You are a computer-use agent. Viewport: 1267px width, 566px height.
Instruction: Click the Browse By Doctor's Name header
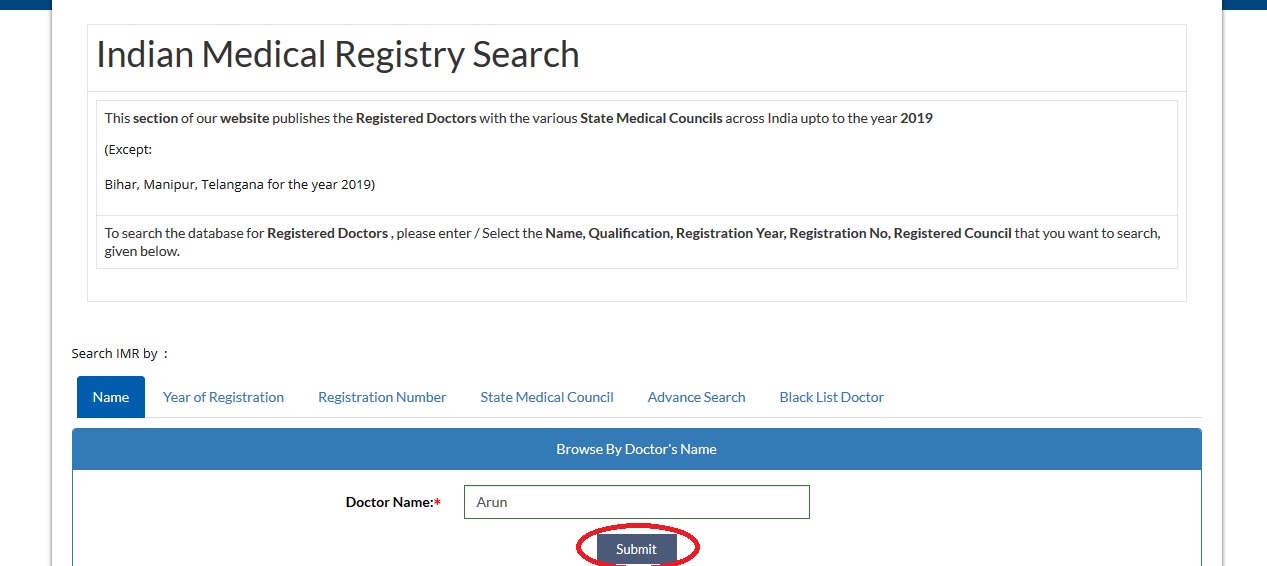coord(636,449)
